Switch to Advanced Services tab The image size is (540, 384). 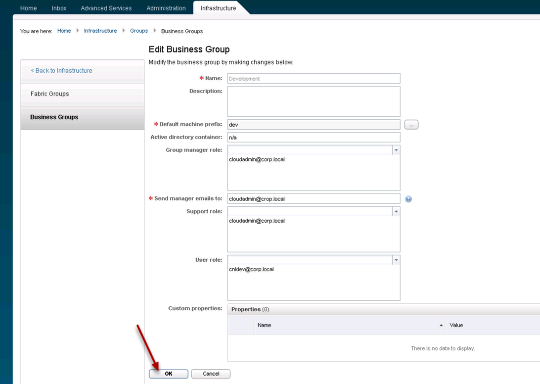click(x=106, y=8)
